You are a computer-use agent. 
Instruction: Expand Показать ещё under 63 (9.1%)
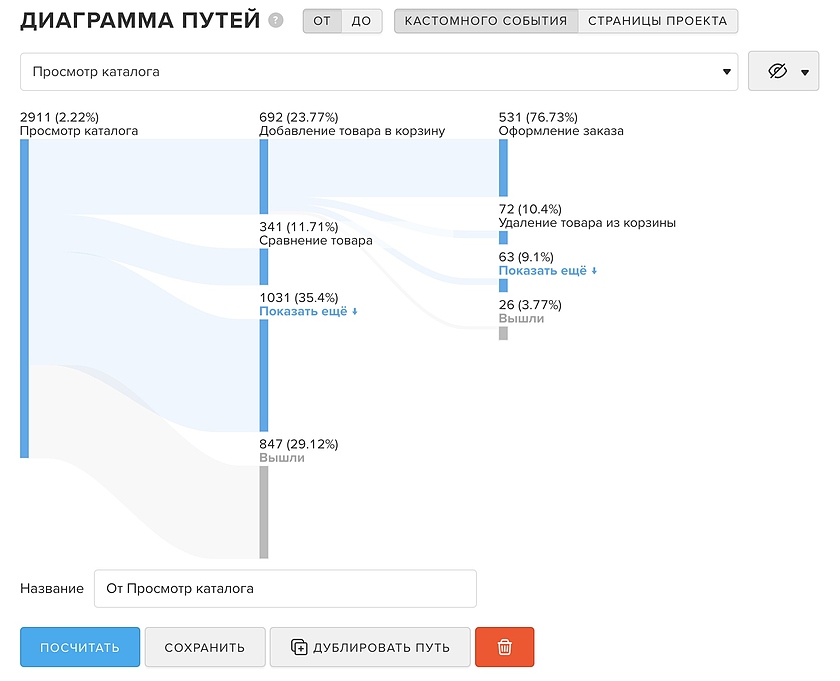pyautogui.click(x=548, y=270)
